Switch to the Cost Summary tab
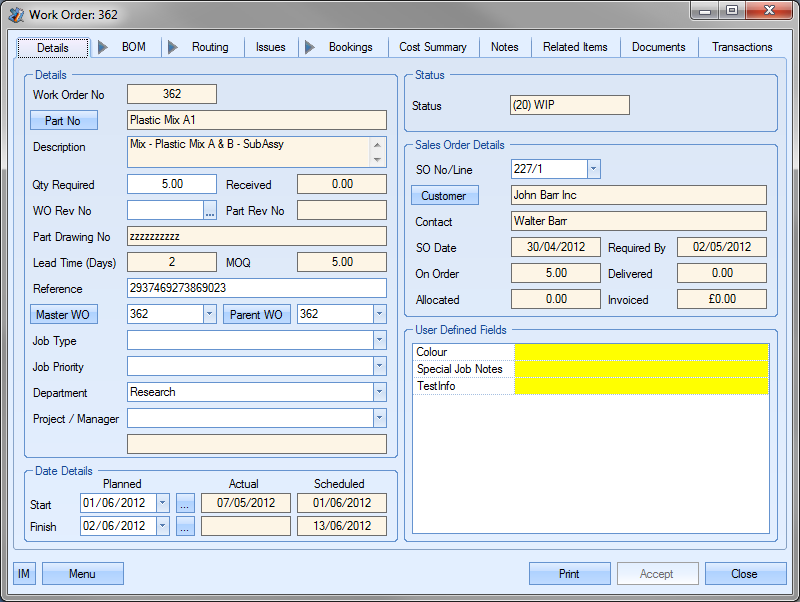The image size is (800, 602). coord(432,47)
